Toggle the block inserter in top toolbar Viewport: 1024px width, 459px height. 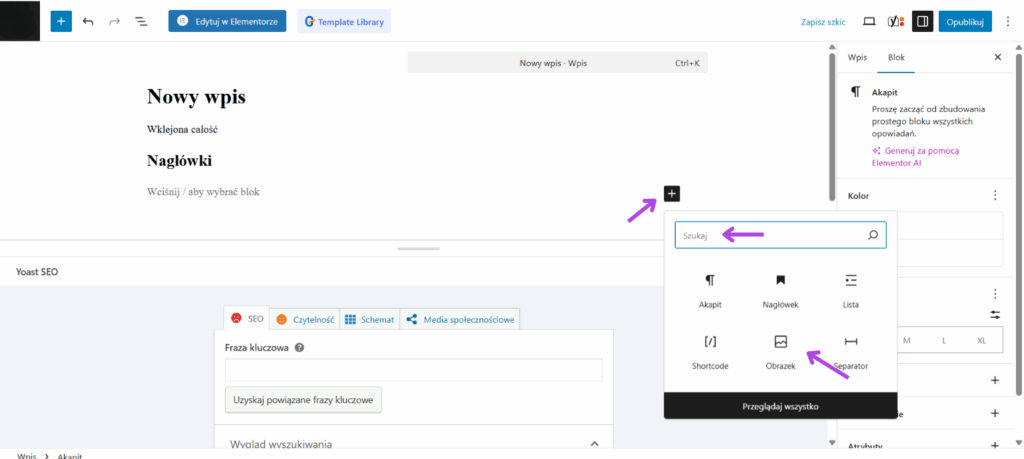[61, 21]
